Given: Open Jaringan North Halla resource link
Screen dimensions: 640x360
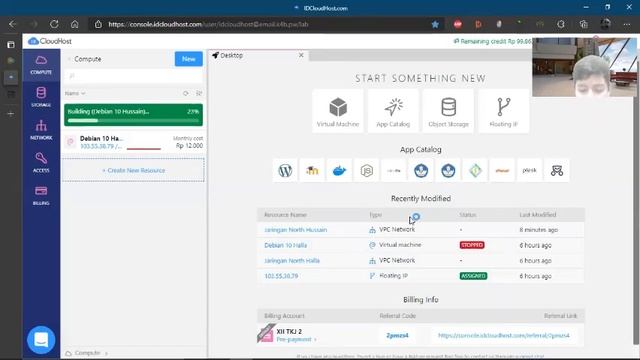Looking at the screenshot, I should pyautogui.click(x=292, y=260).
